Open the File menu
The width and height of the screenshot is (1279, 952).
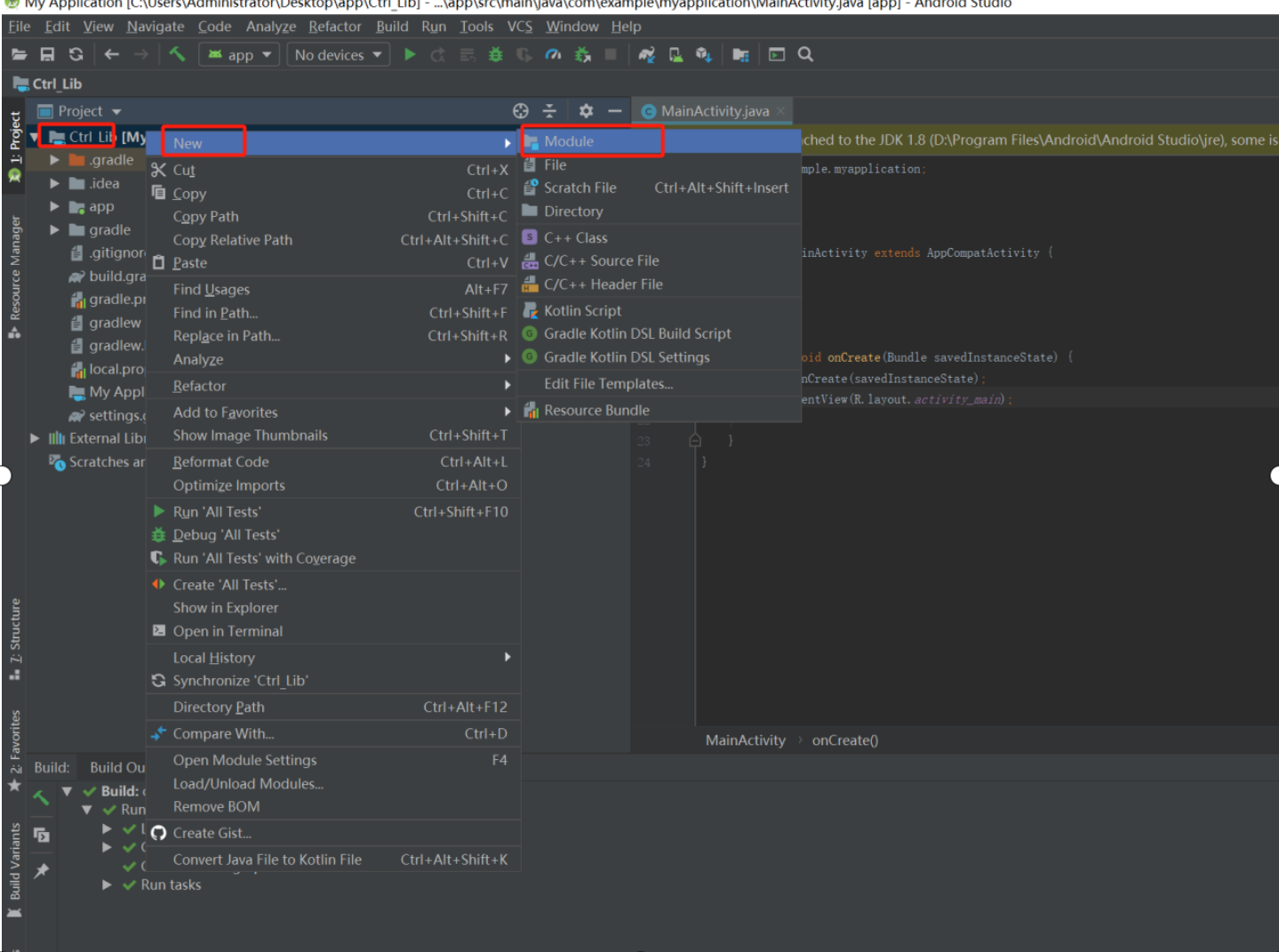[20, 27]
